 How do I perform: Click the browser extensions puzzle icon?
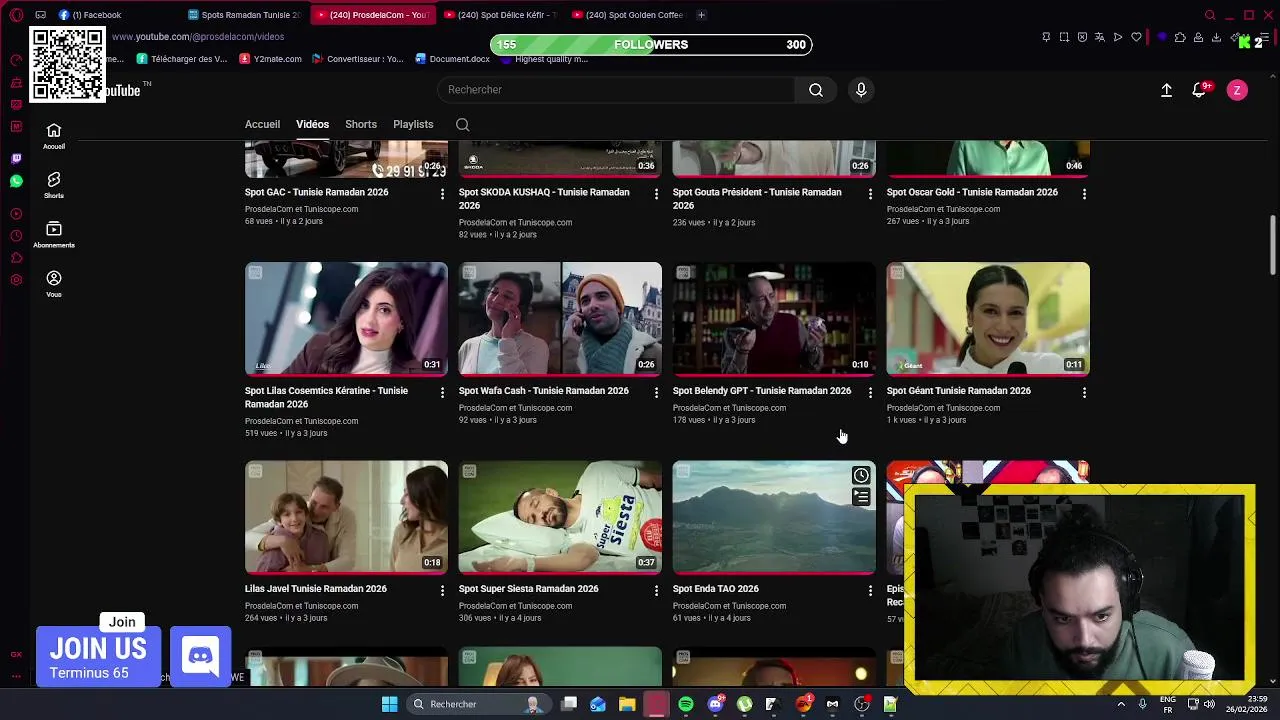[x=1180, y=37]
